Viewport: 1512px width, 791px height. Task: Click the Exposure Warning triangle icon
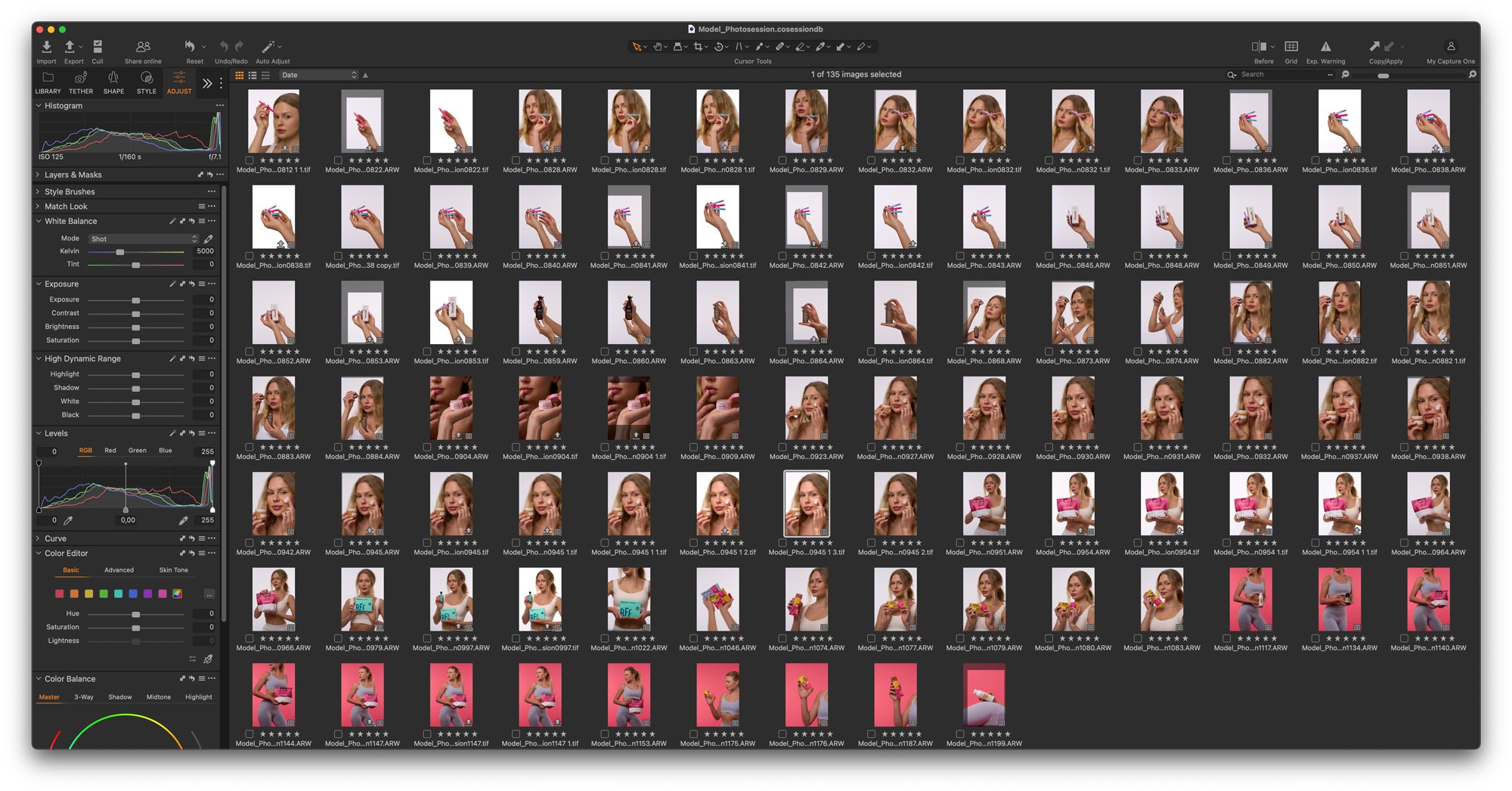click(x=1325, y=47)
